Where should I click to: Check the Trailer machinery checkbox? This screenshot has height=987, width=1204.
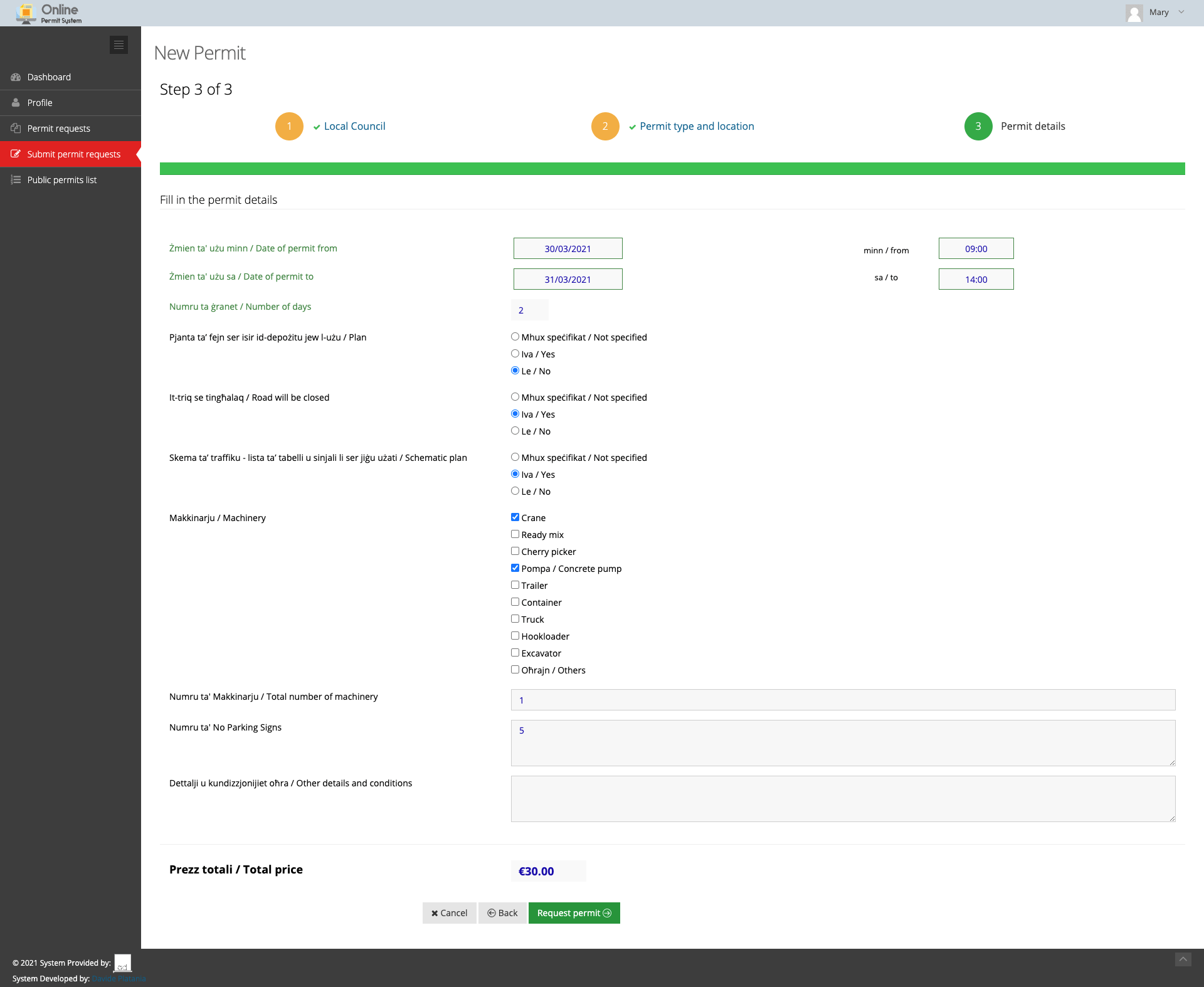point(515,584)
